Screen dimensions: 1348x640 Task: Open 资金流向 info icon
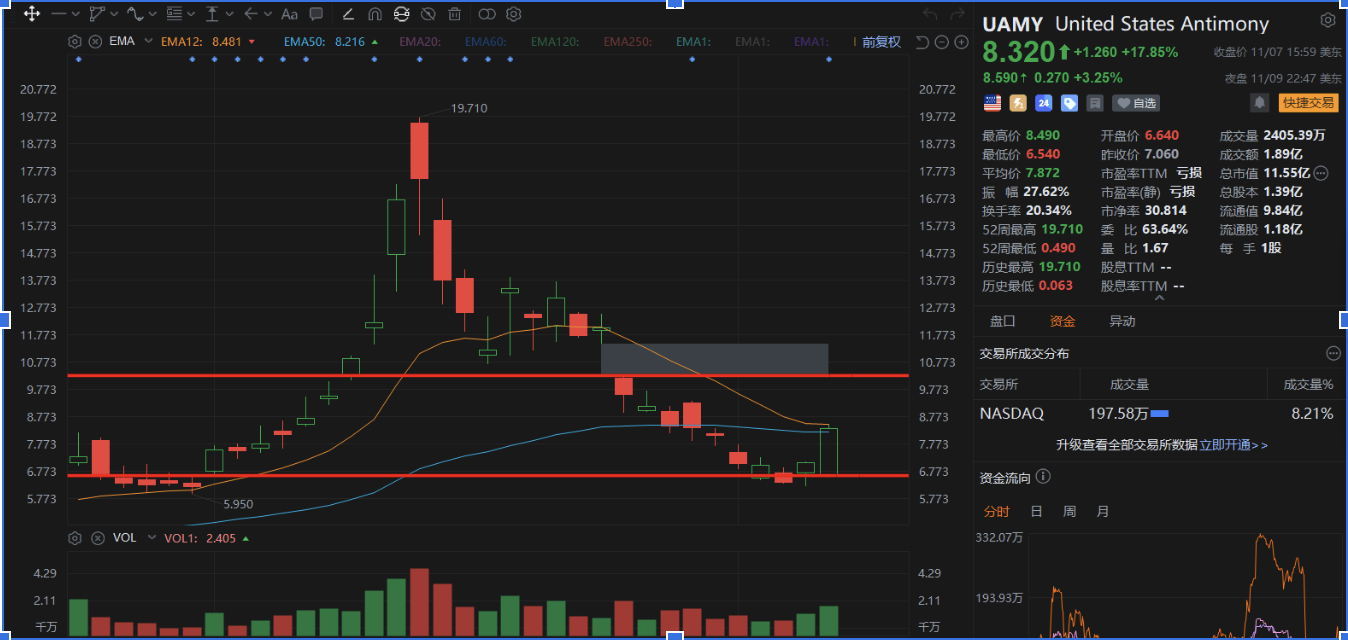(1043, 477)
